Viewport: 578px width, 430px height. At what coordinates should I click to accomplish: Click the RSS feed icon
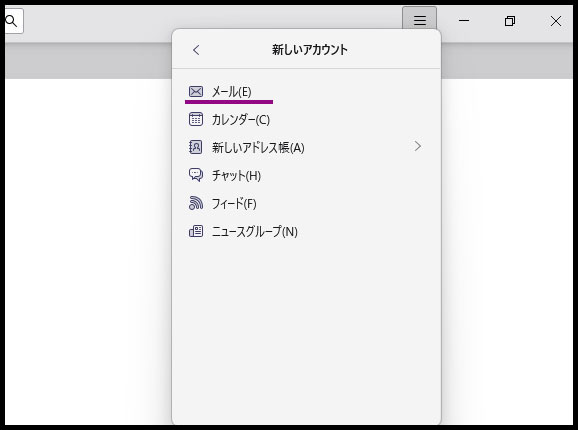pos(196,203)
